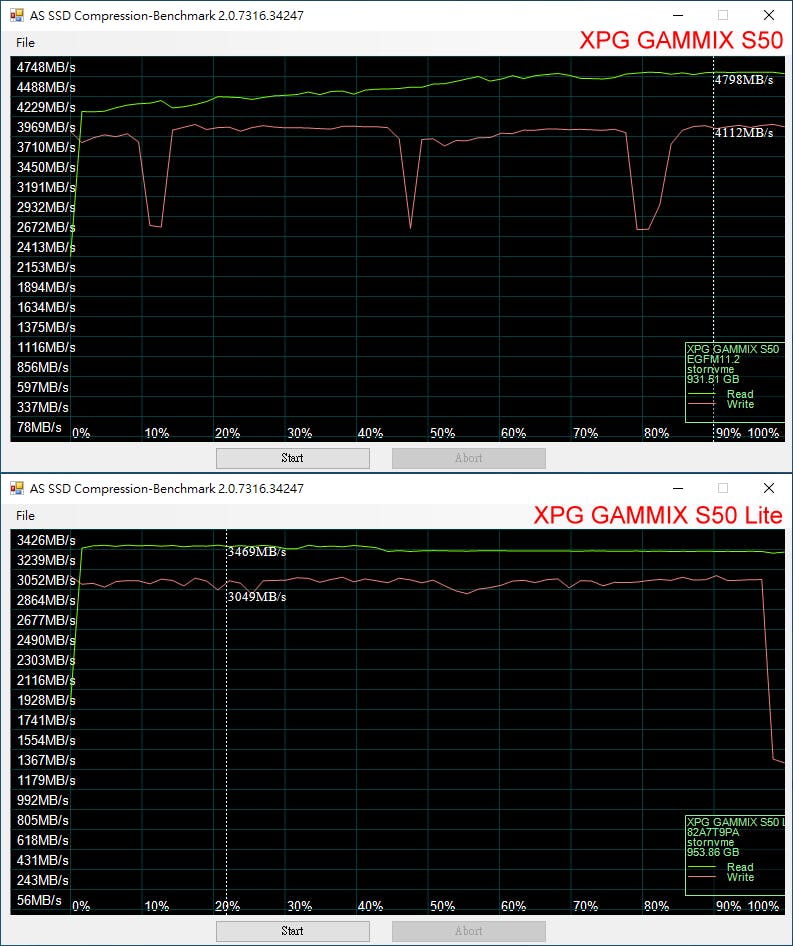This screenshot has width=793, height=946.
Task: Click the 3049MB/s write value label
Action: point(256,597)
